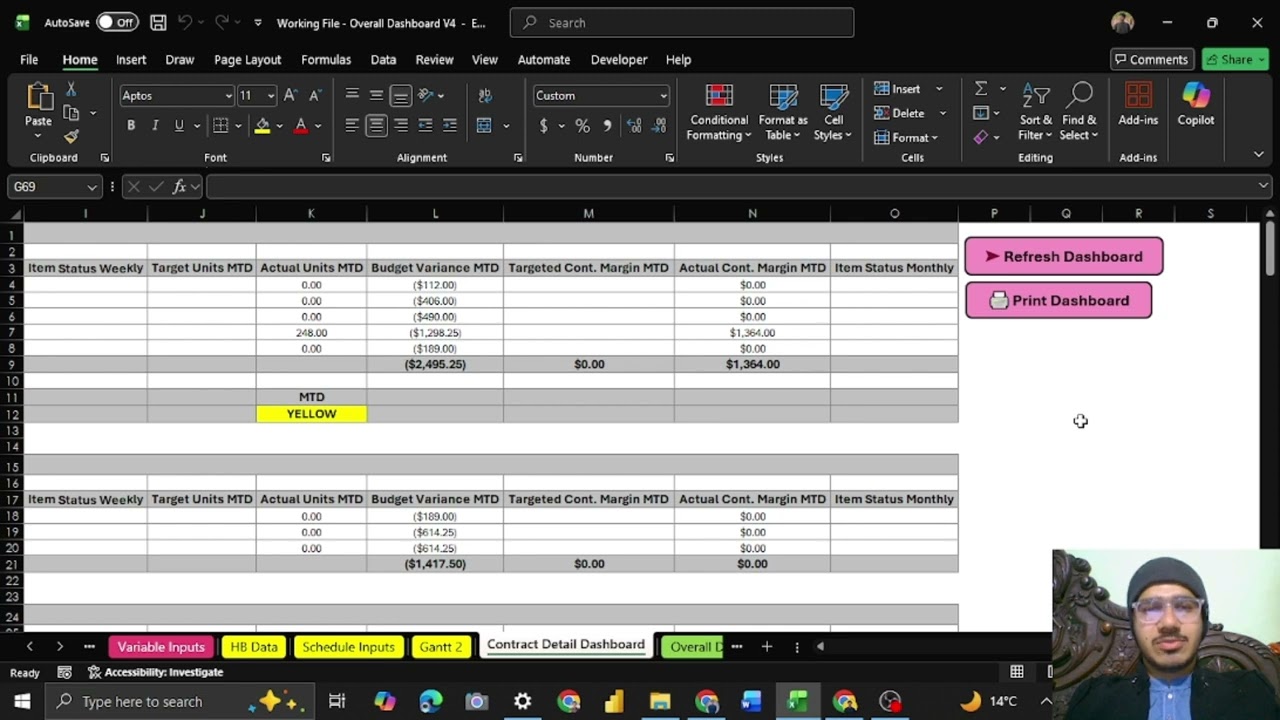Toggle Wrap Text
Image resolution: width=1280 pixels, height=720 pixels.
tap(485, 95)
